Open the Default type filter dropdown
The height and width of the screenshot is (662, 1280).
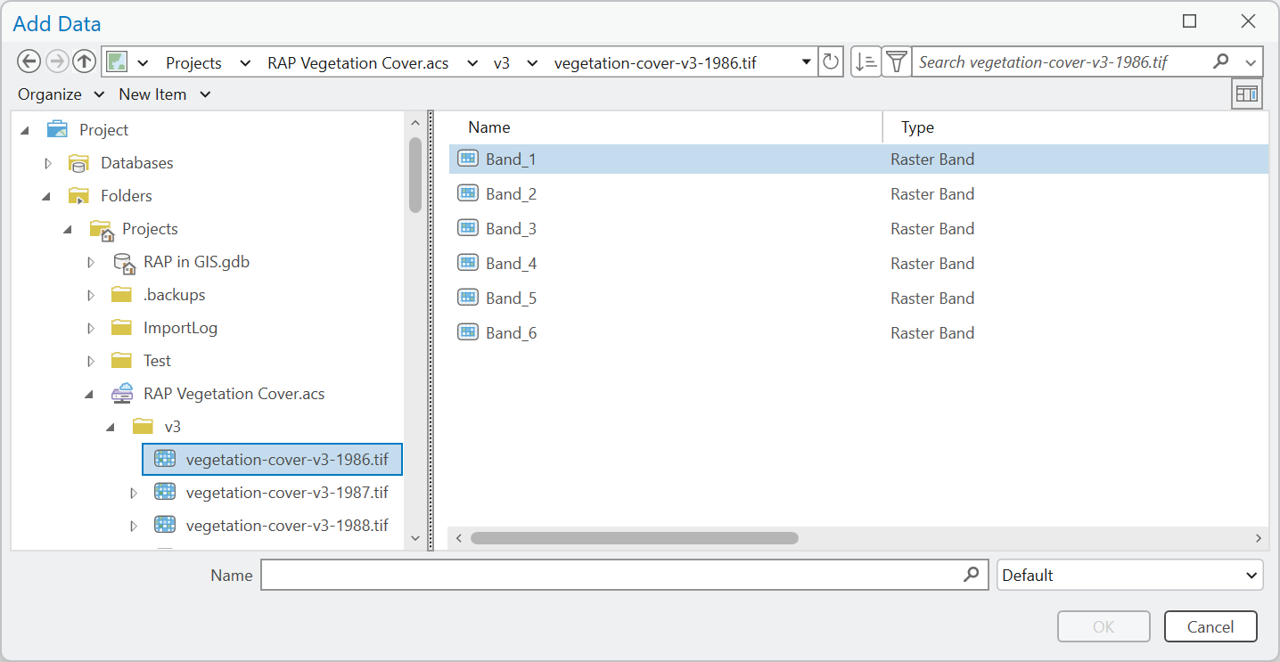click(x=1129, y=575)
